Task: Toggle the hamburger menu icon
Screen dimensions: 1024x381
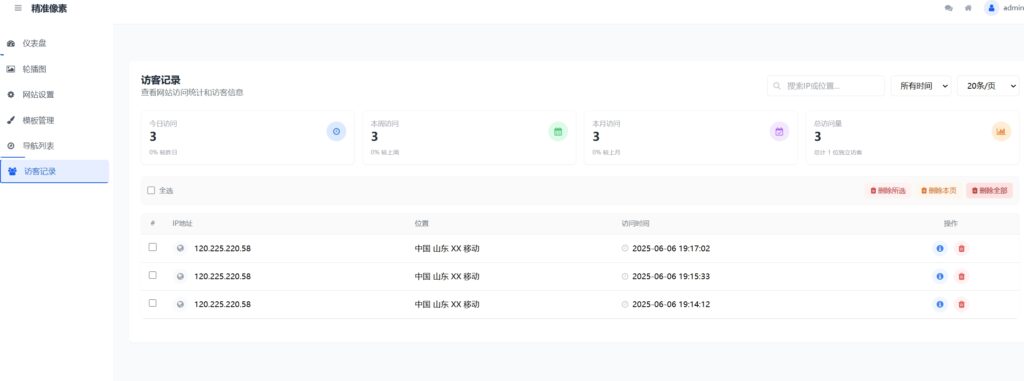Action: pos(18,8)
